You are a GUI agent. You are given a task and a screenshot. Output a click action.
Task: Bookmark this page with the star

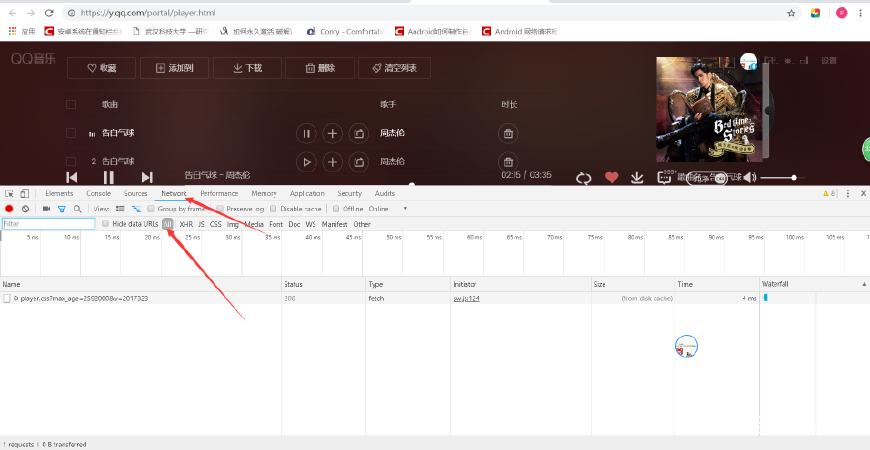791,13
